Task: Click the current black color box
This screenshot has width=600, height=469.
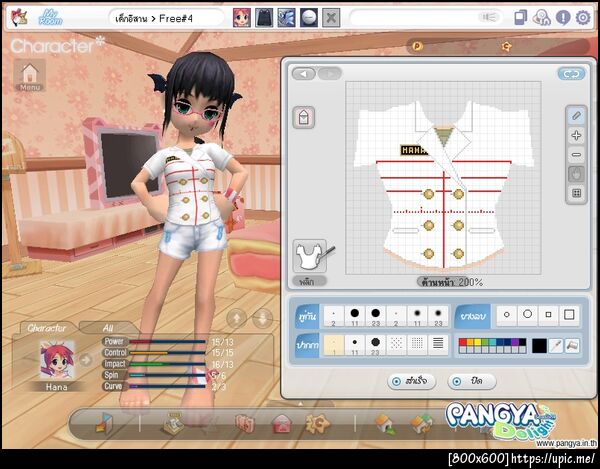Action: 539,346
